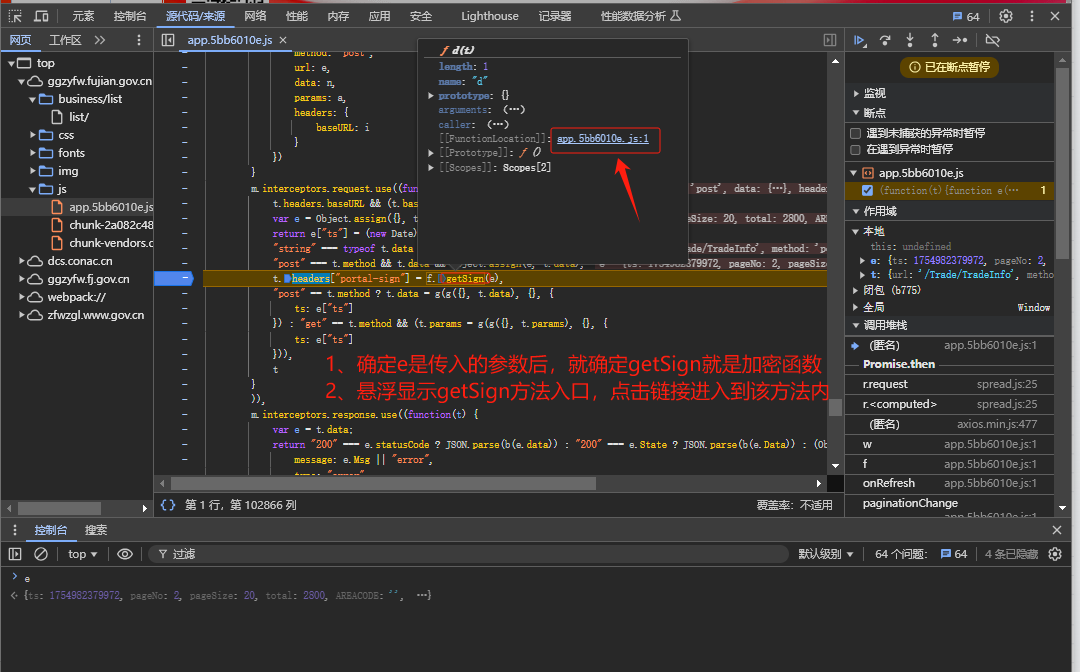The width and height of the screenshot is (1080, 672).
Task: Disable the function(t) breakpoint checkbox
Action: click(x=867, y=190)
